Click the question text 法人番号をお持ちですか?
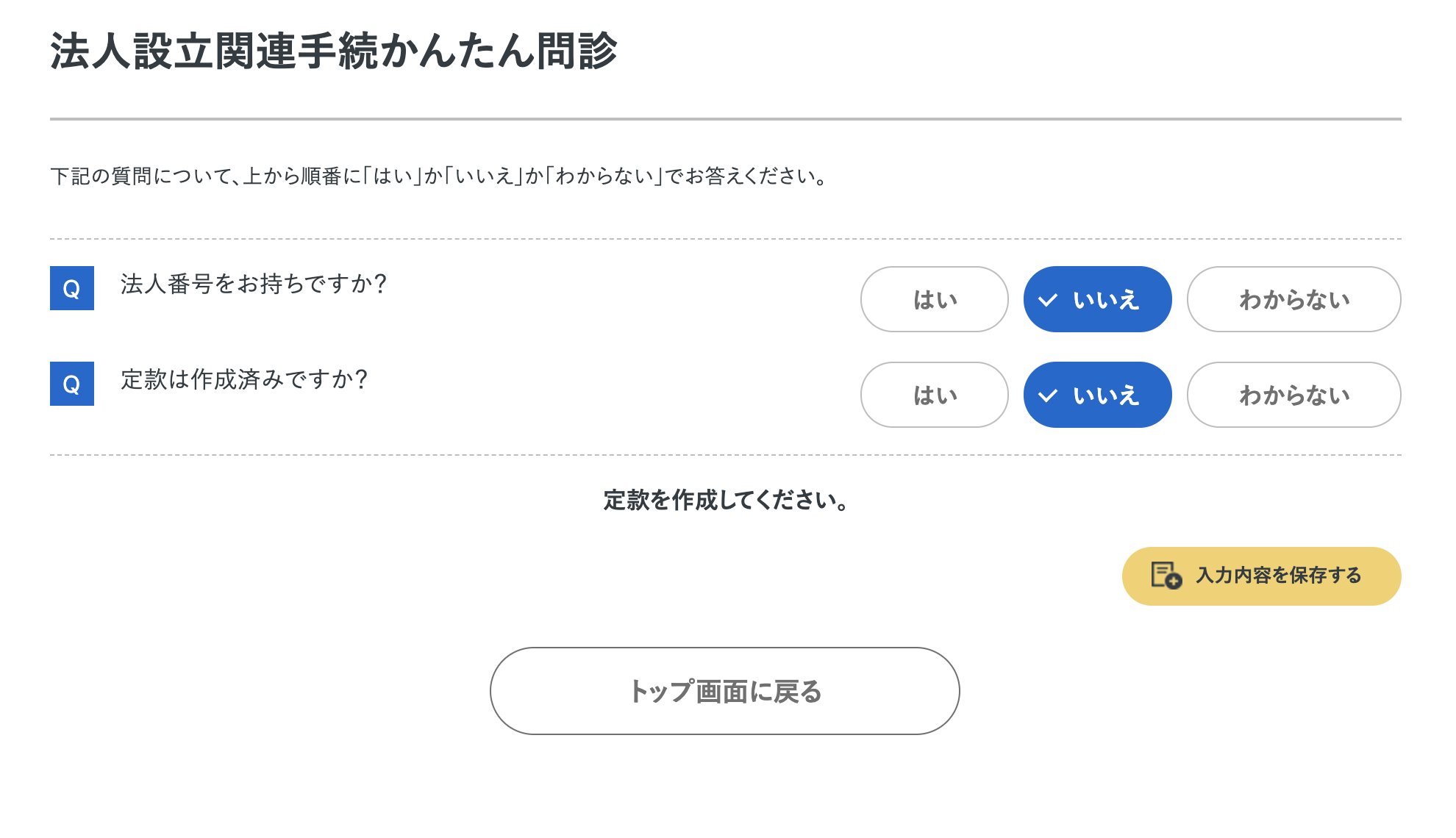 click(x=254, y=284)
